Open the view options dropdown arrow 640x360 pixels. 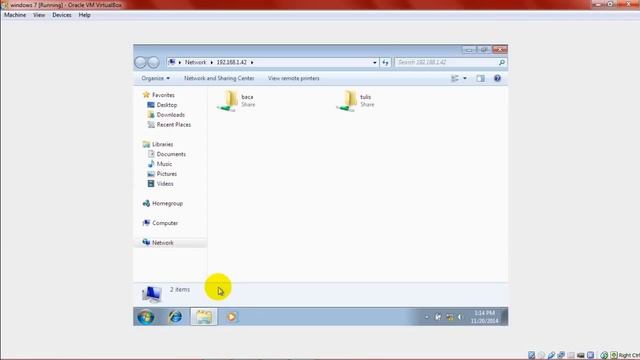click(x=464, y=78)
